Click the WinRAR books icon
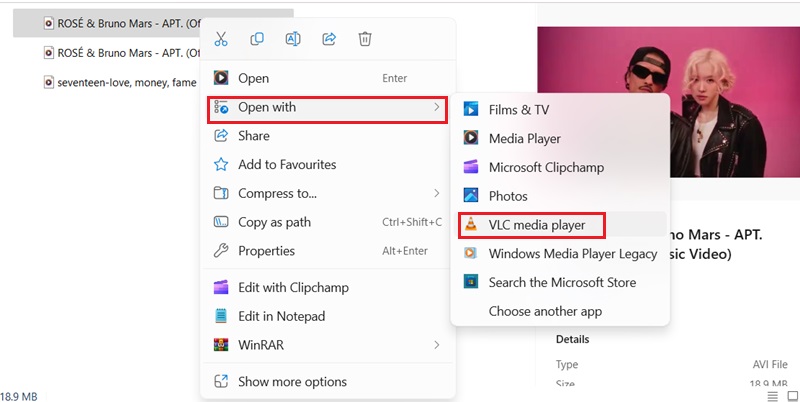Image resolution: width=800 pixels, height=402 pixels. [x=221, y=345]
